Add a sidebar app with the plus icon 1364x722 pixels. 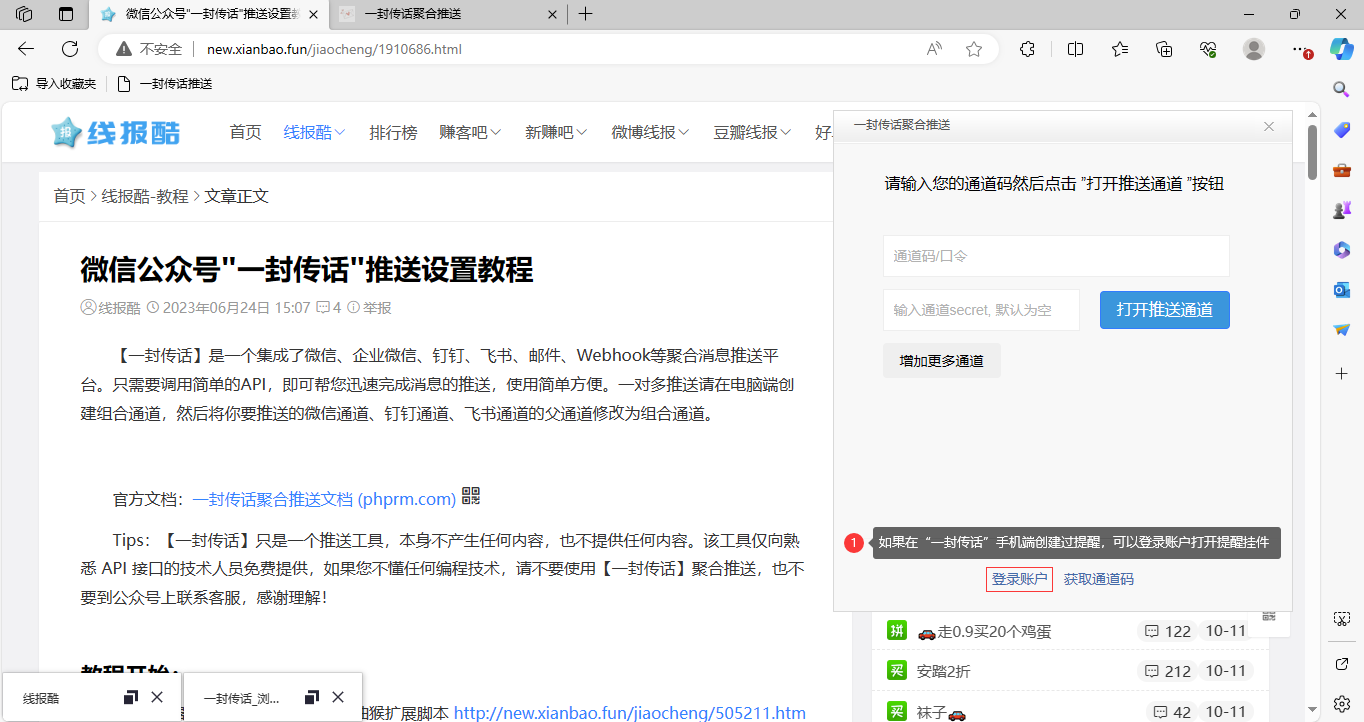[1342, 373]
